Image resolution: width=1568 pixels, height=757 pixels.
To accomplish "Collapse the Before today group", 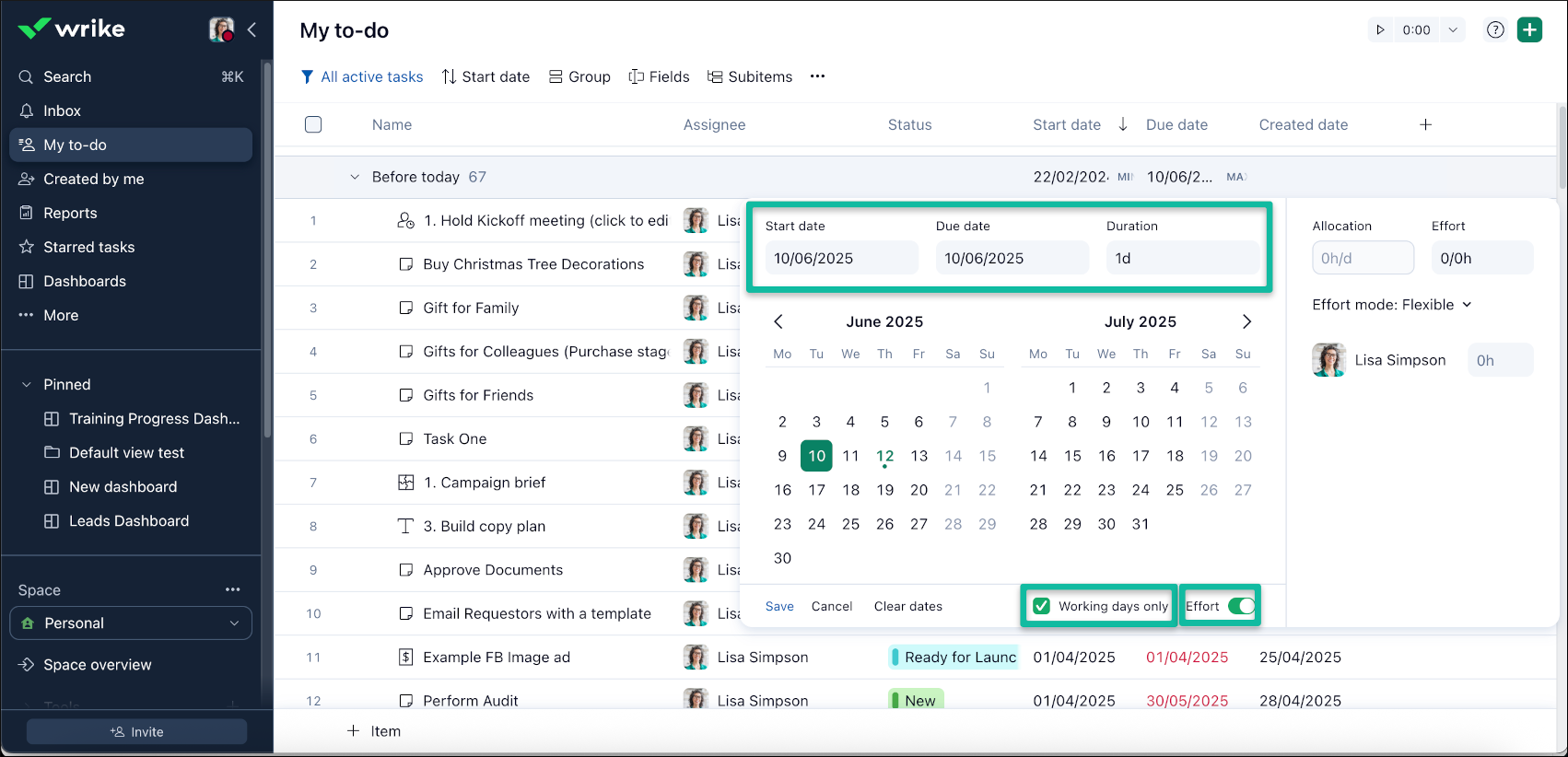I will (x=355, y=177).
